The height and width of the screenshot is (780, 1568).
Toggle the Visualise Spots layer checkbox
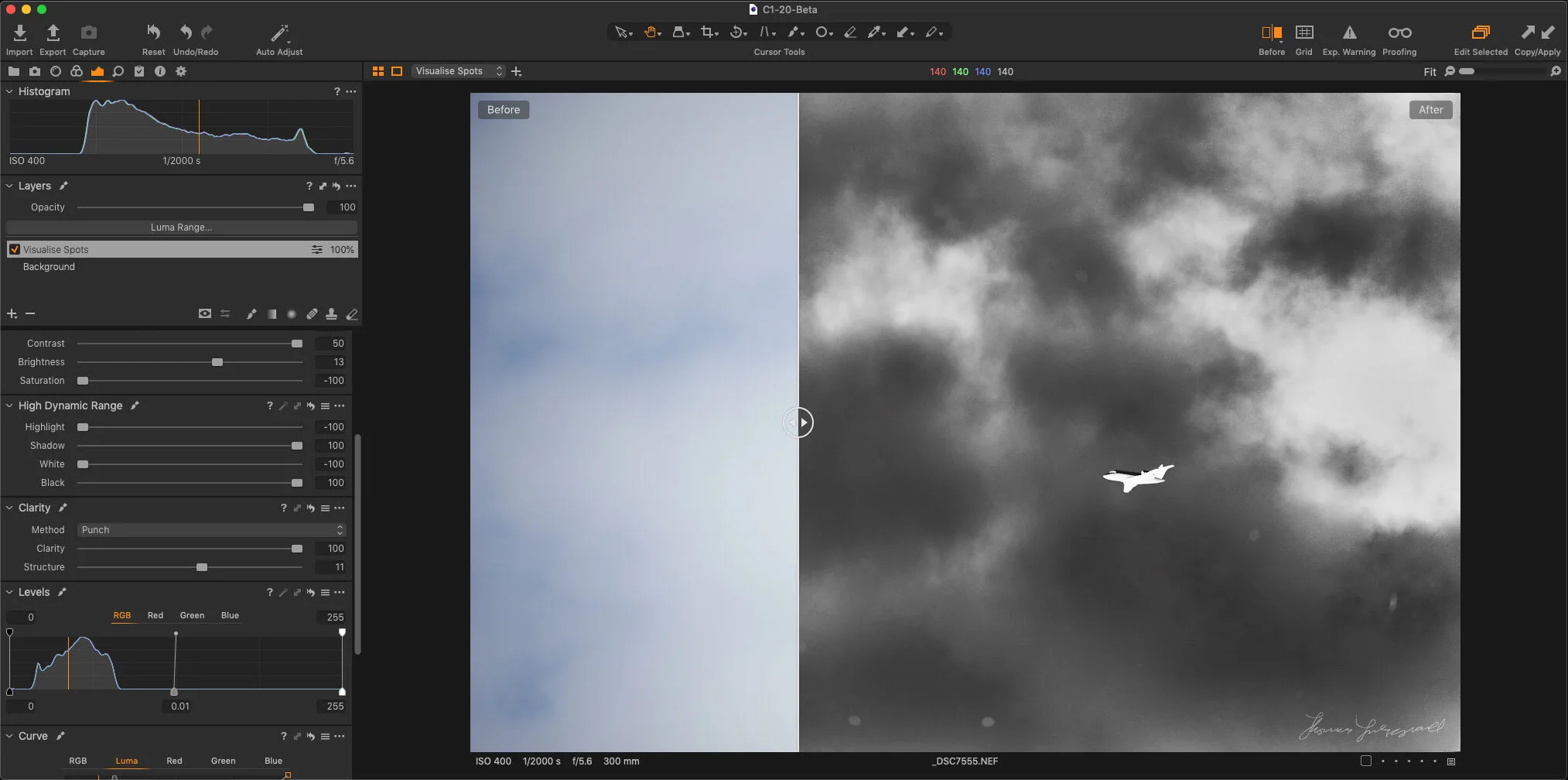14,248
